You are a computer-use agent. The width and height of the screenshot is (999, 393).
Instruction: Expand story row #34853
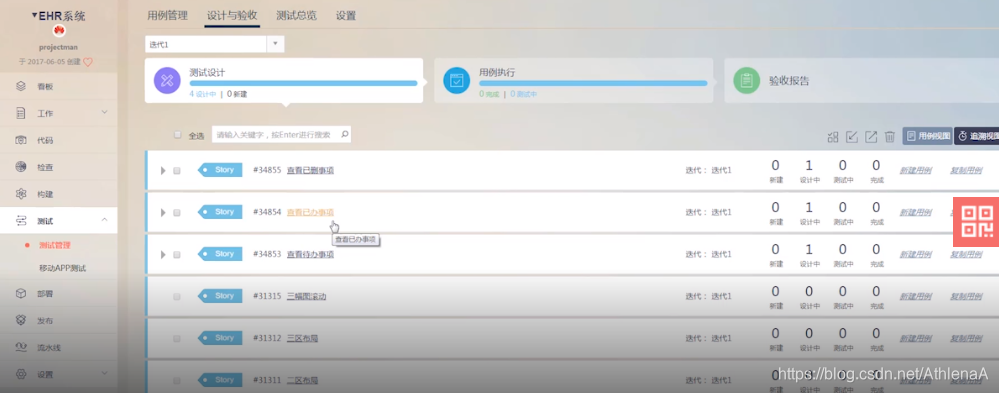coord(163,255)
